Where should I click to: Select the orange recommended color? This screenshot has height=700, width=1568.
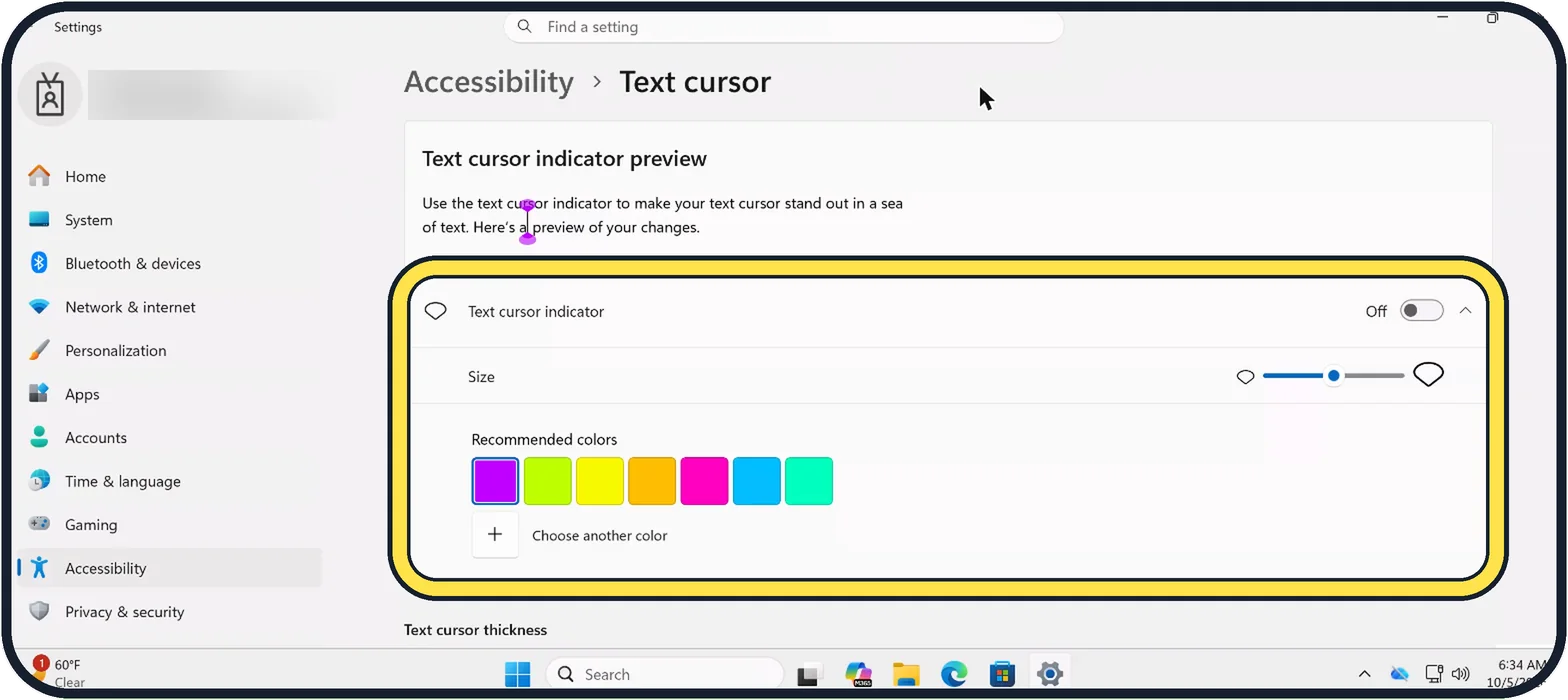(x=651, y=481)
